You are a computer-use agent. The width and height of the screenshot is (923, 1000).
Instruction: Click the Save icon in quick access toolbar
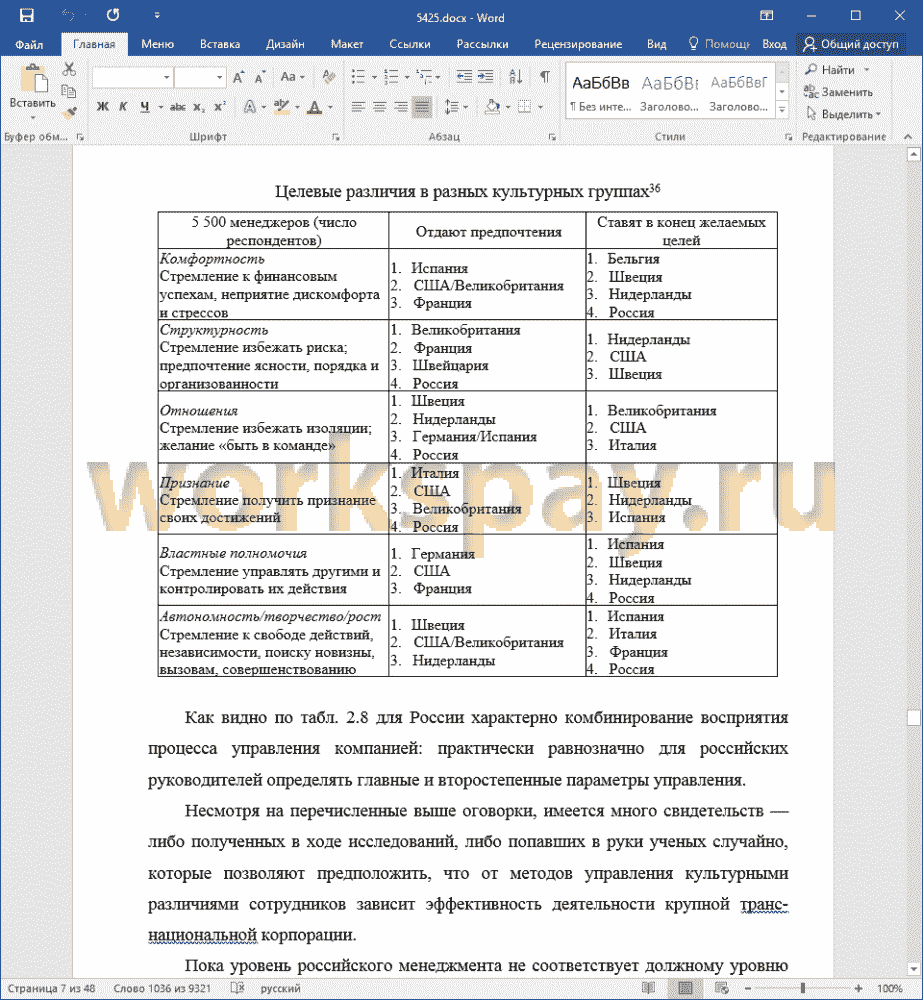click(26, 15)
